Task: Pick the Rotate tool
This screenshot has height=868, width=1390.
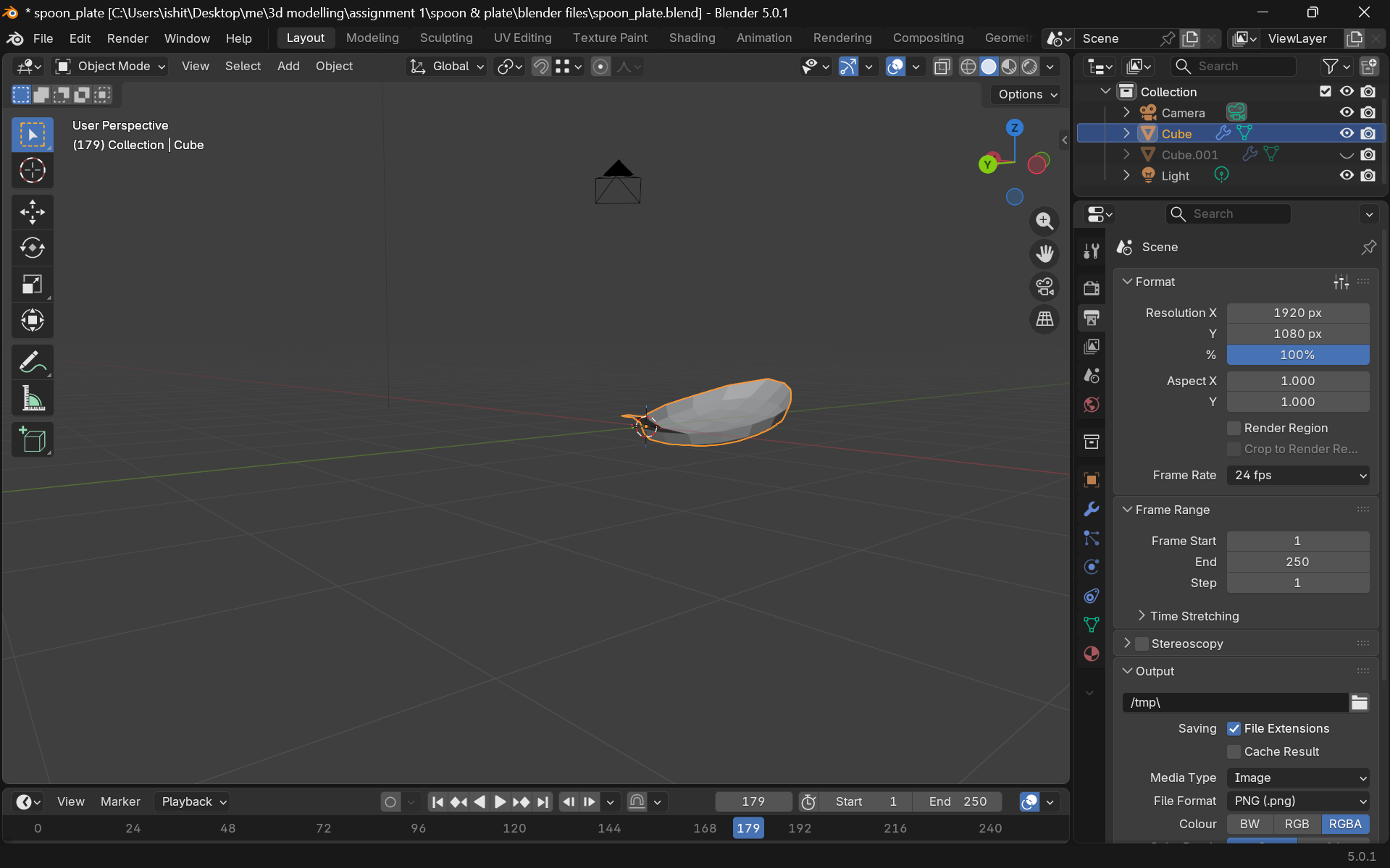Action: (33, 248)
